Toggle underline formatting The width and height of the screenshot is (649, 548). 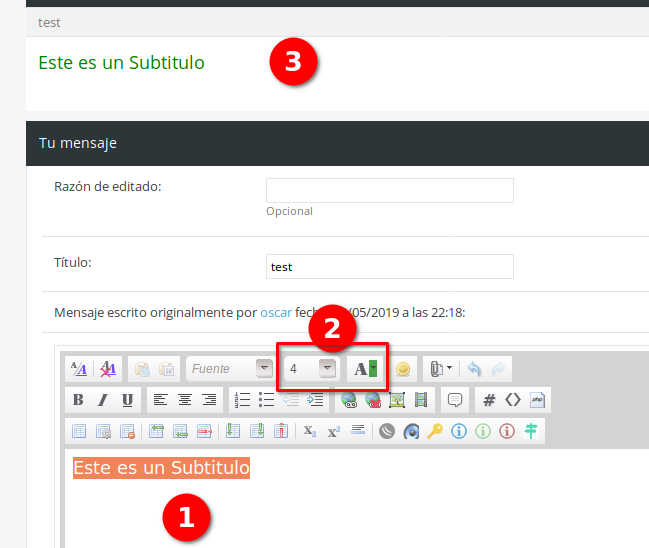coord(127,400)
